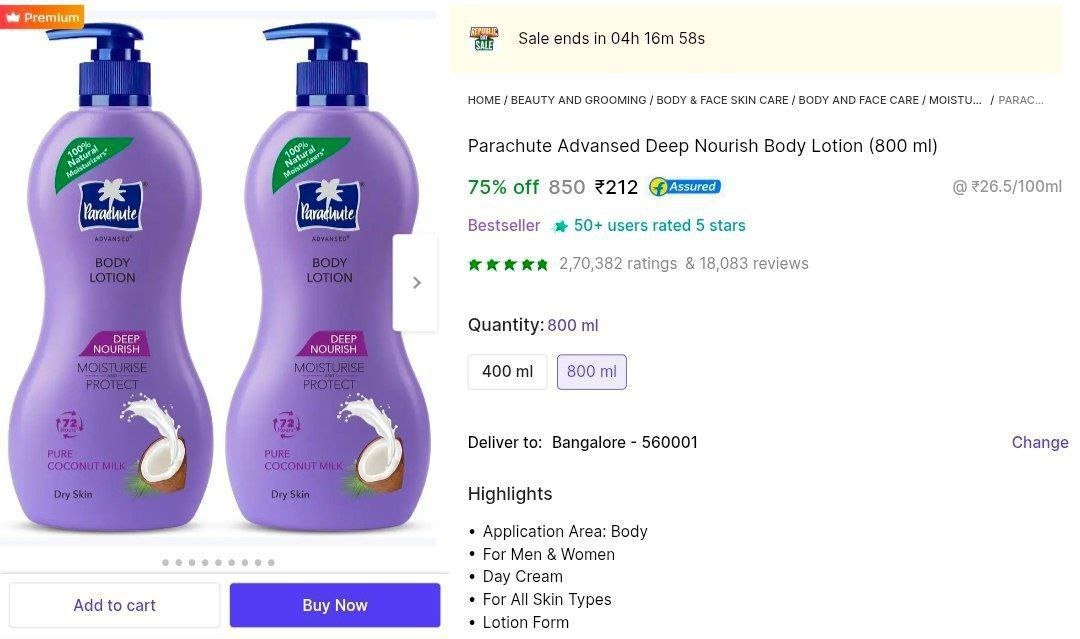
Task: Open BODY & FACE SKIN CARE breadcrumb
Action: click(723, 100)
